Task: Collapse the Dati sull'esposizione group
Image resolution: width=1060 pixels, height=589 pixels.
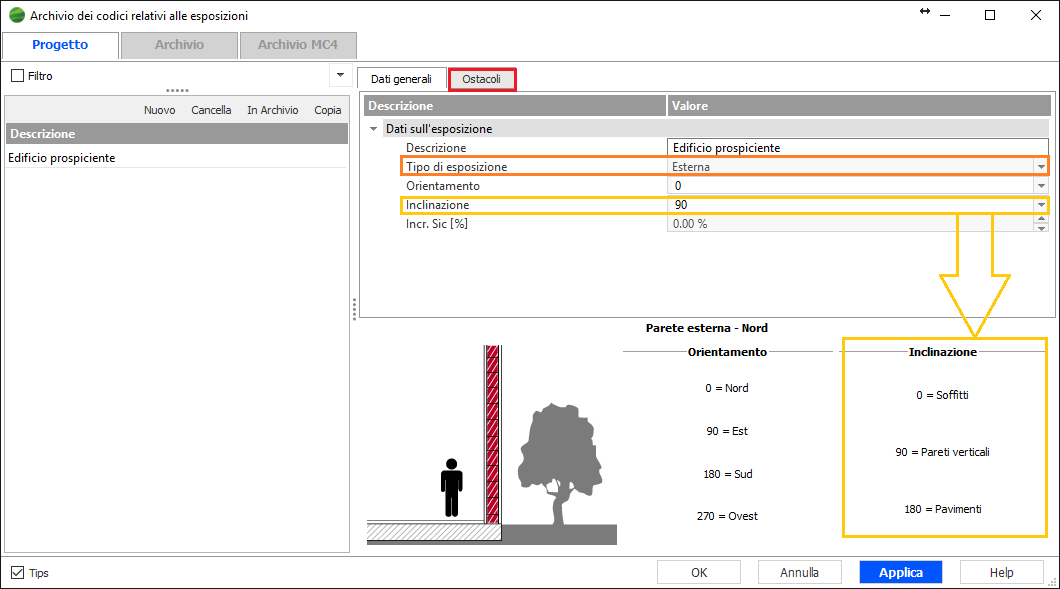Action: 374,129
